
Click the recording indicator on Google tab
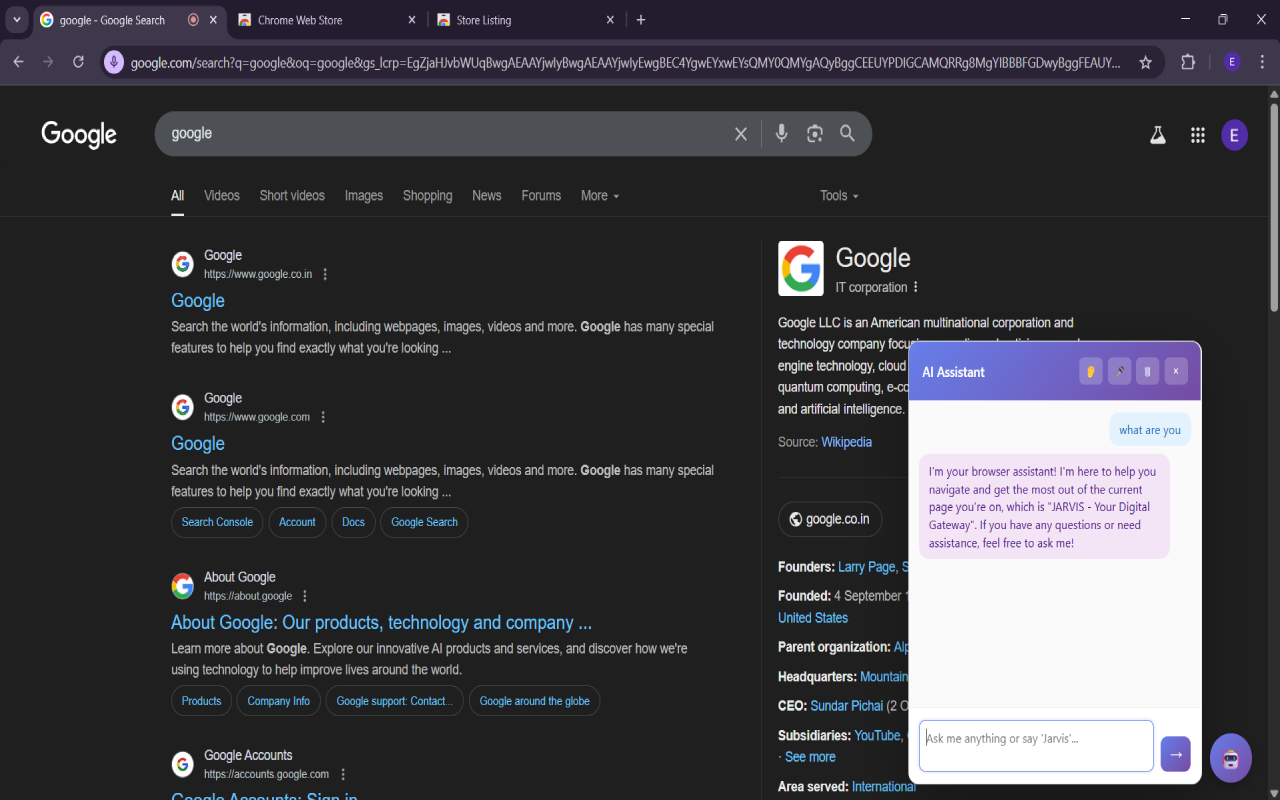(x=193, y=20)
